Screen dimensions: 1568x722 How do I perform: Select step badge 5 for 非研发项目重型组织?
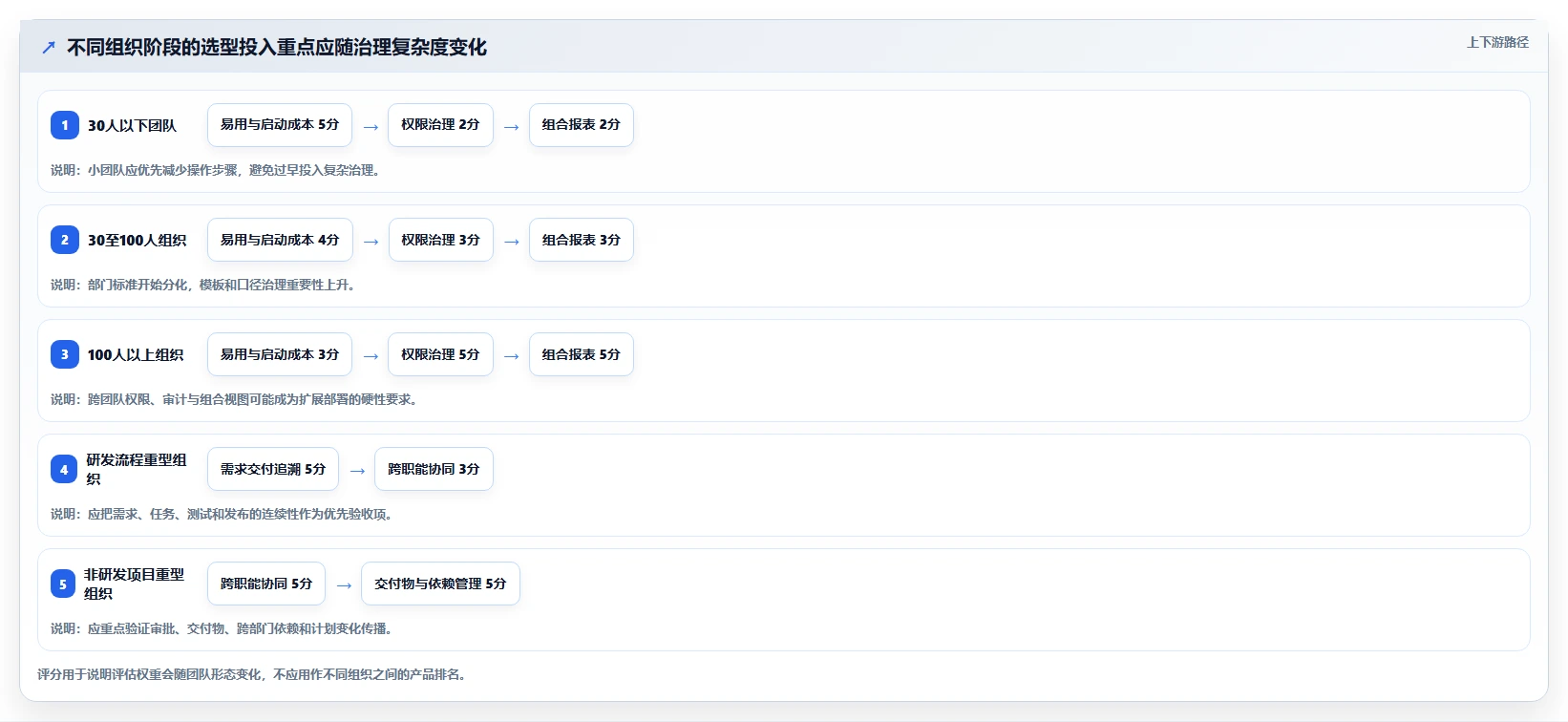63,584
